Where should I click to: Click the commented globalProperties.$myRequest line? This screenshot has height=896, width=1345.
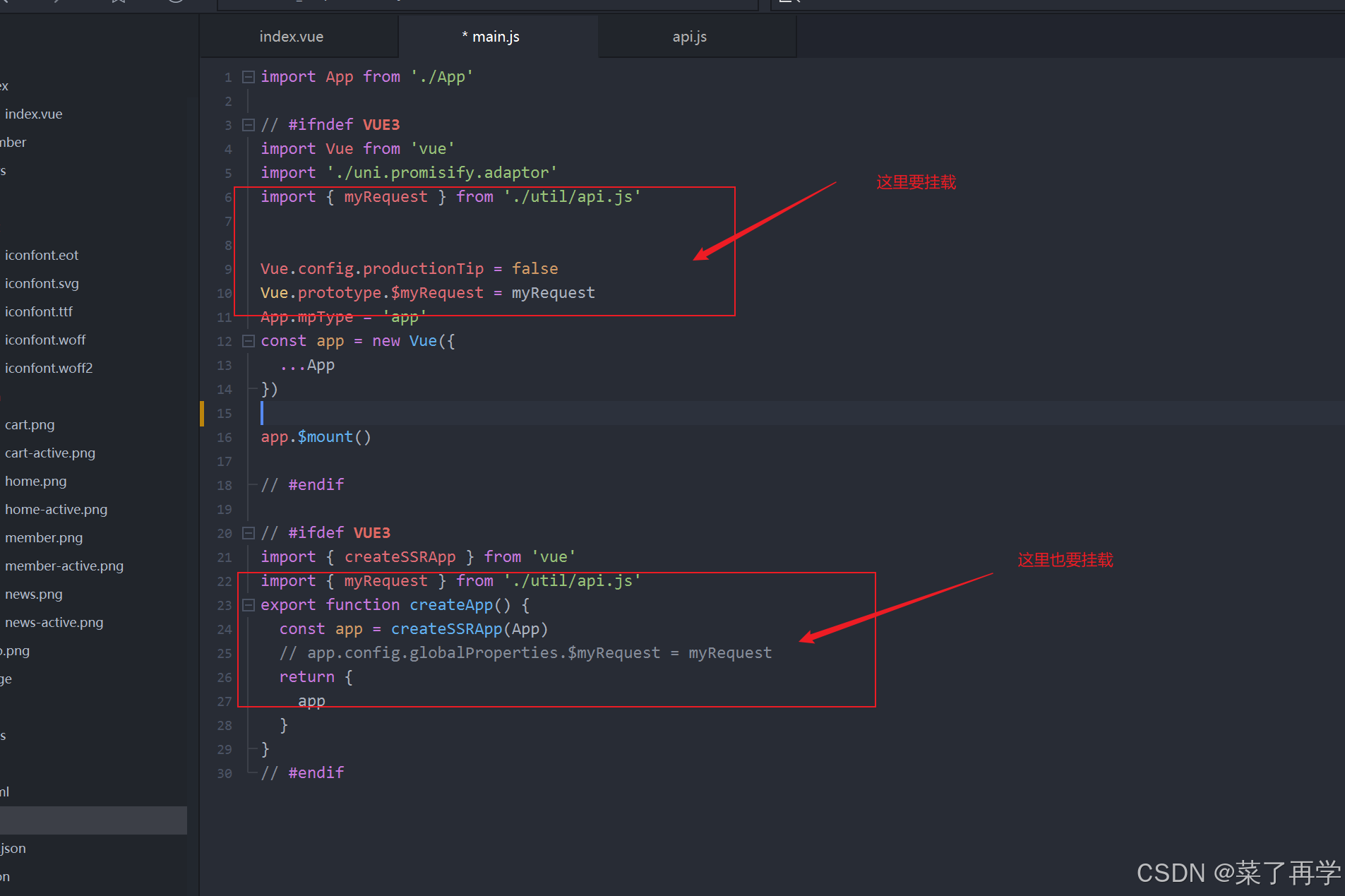(525, 653)
